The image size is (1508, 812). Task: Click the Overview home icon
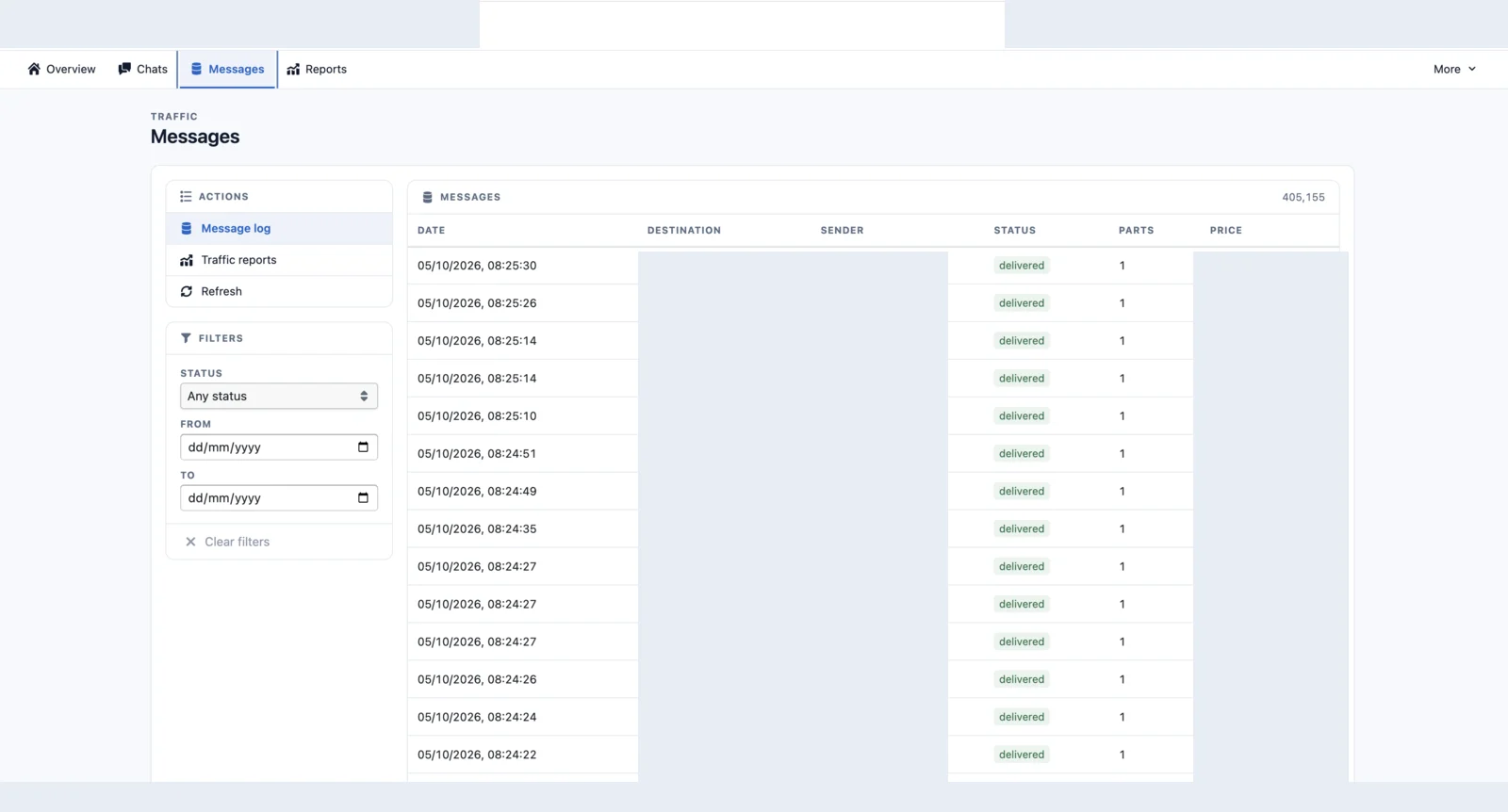pyautogui.click(x=34, y=69)
